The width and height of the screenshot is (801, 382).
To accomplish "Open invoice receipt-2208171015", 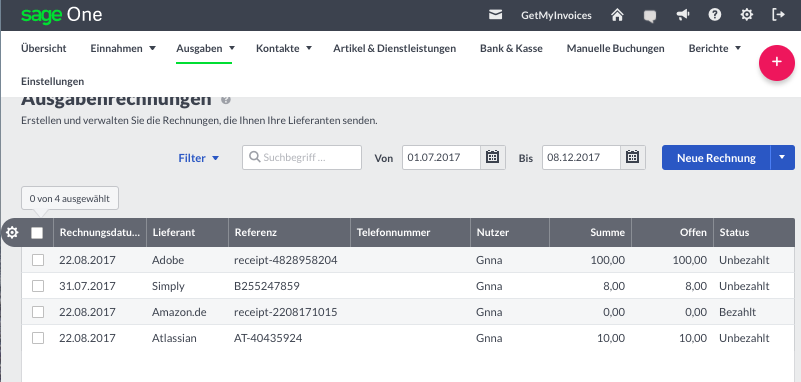I will pos(286,312).
